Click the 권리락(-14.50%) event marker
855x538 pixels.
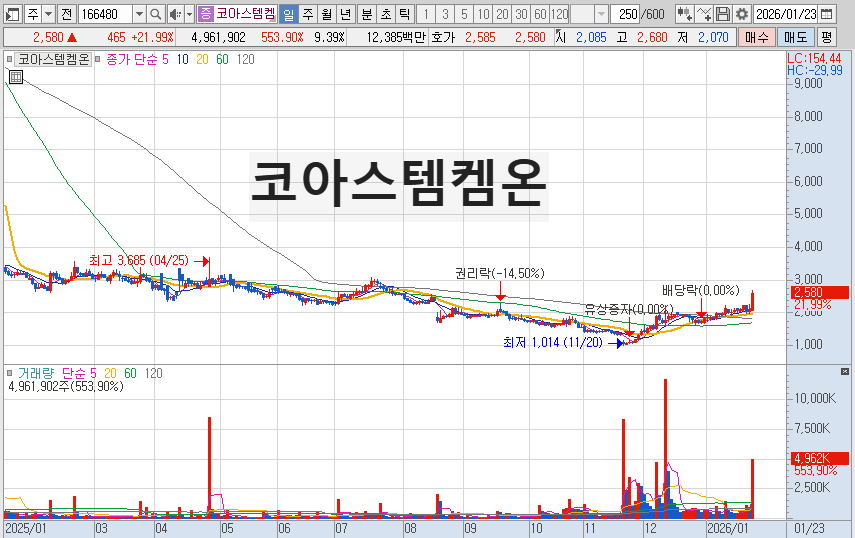click(499, 273)
